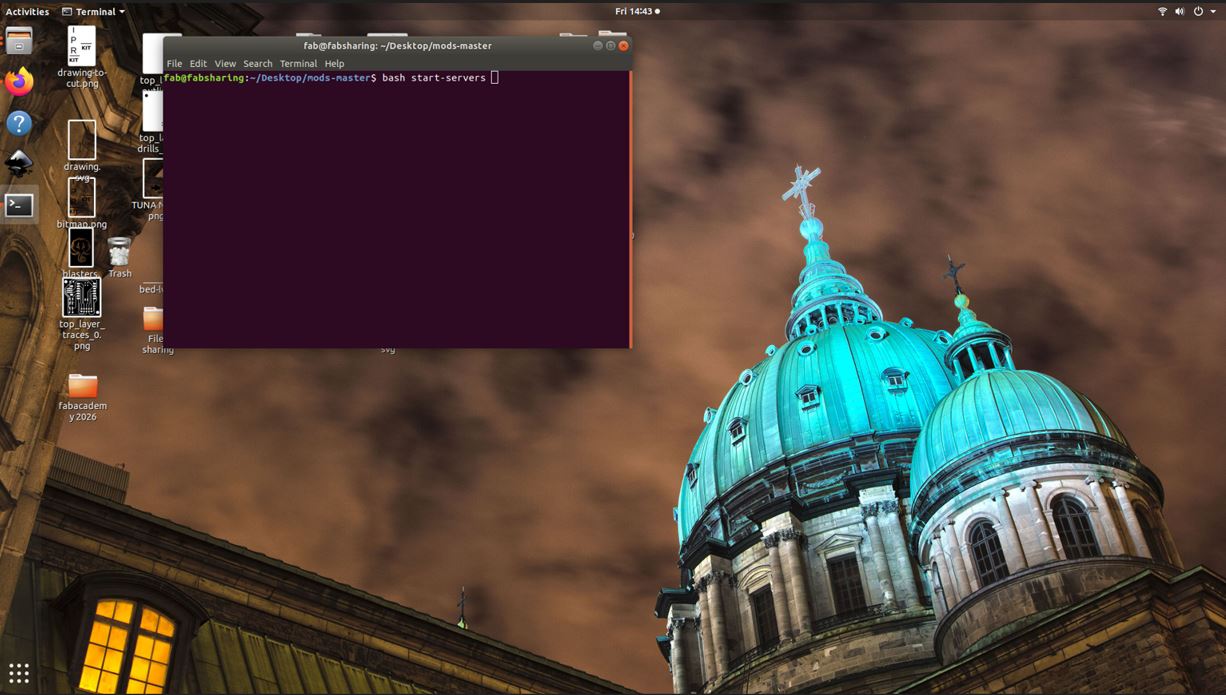Open the Wi-Fi network indicator
This screenshot has width=1226, height=695.
point(1162,11)
